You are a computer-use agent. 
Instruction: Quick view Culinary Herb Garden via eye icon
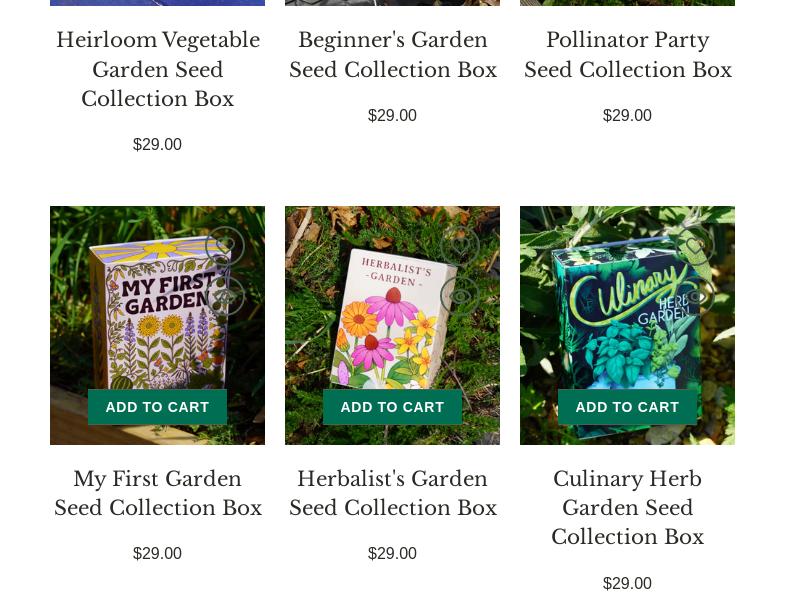tap(695, 296)
